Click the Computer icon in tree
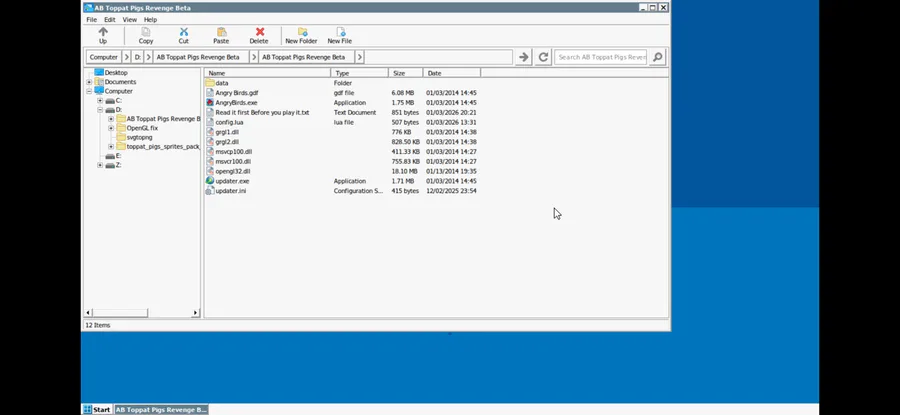Image resolution: width=900 pixels, height=415 pixels. pyautogui.click(x=99, y=91)
